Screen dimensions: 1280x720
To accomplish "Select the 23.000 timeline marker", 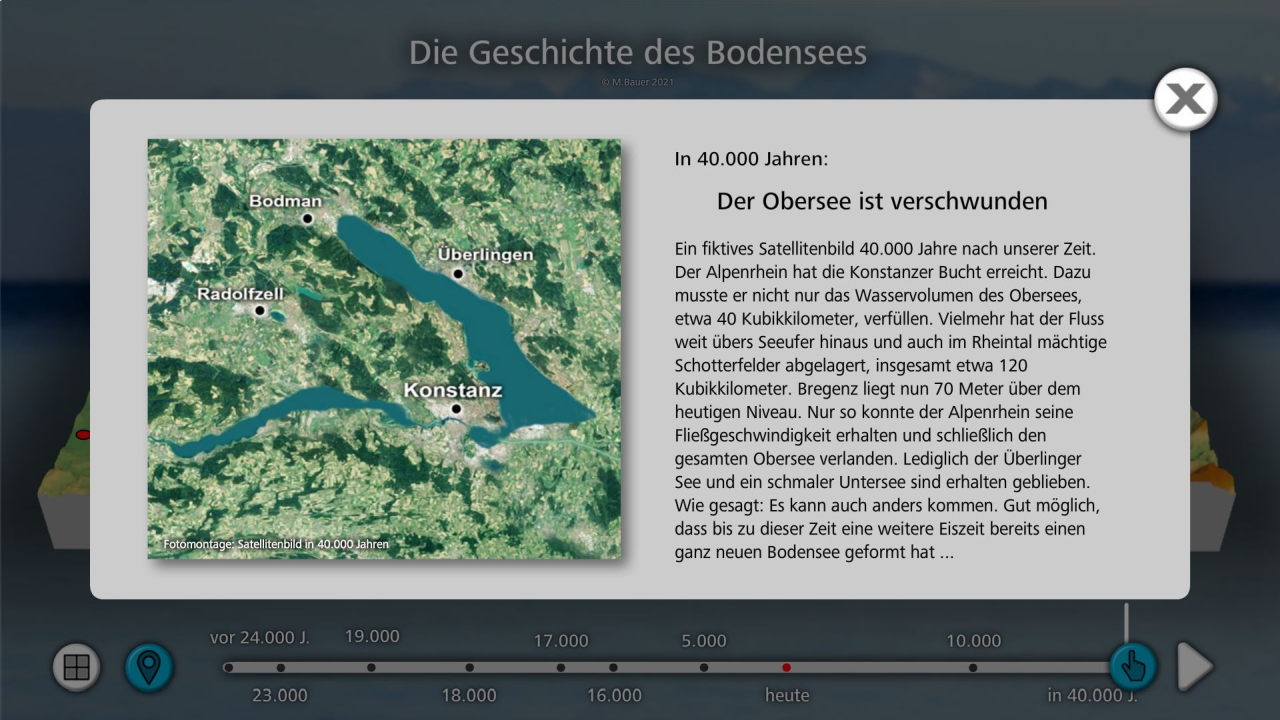I will (281, 667).
